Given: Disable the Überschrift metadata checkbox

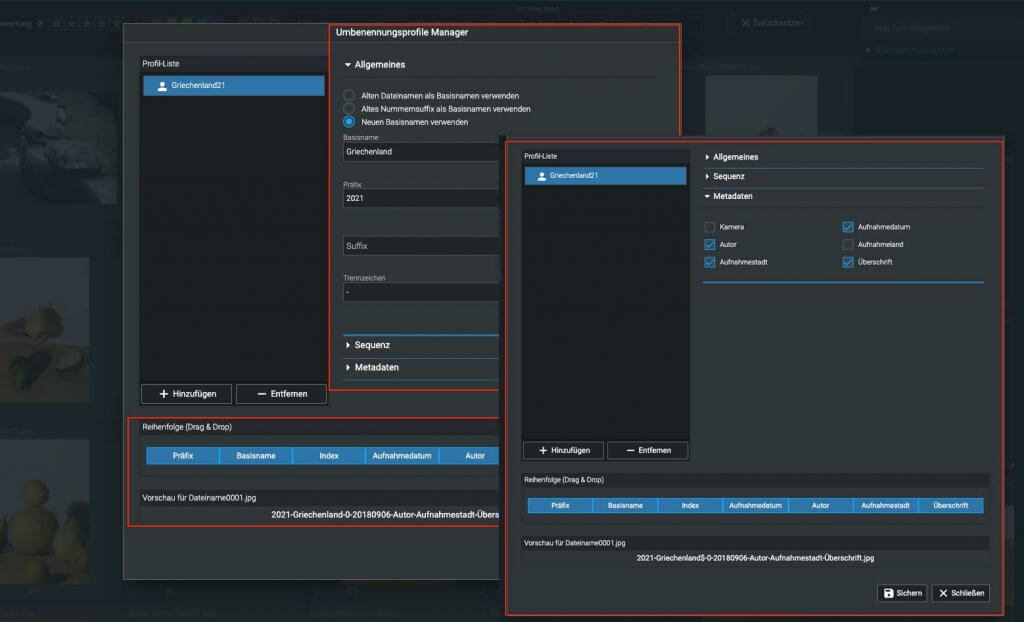Looking at the screenshot, I should click(x=848, y=262).
